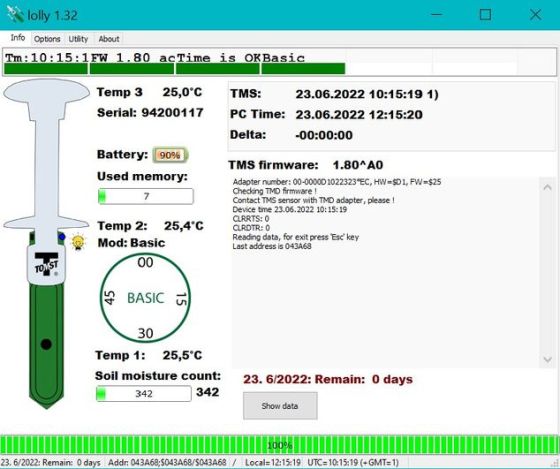Click the mushroom-shaped sensor top cap
Image resolution: width=560 pixels, height=469 pixels.
tap(46, 92)
